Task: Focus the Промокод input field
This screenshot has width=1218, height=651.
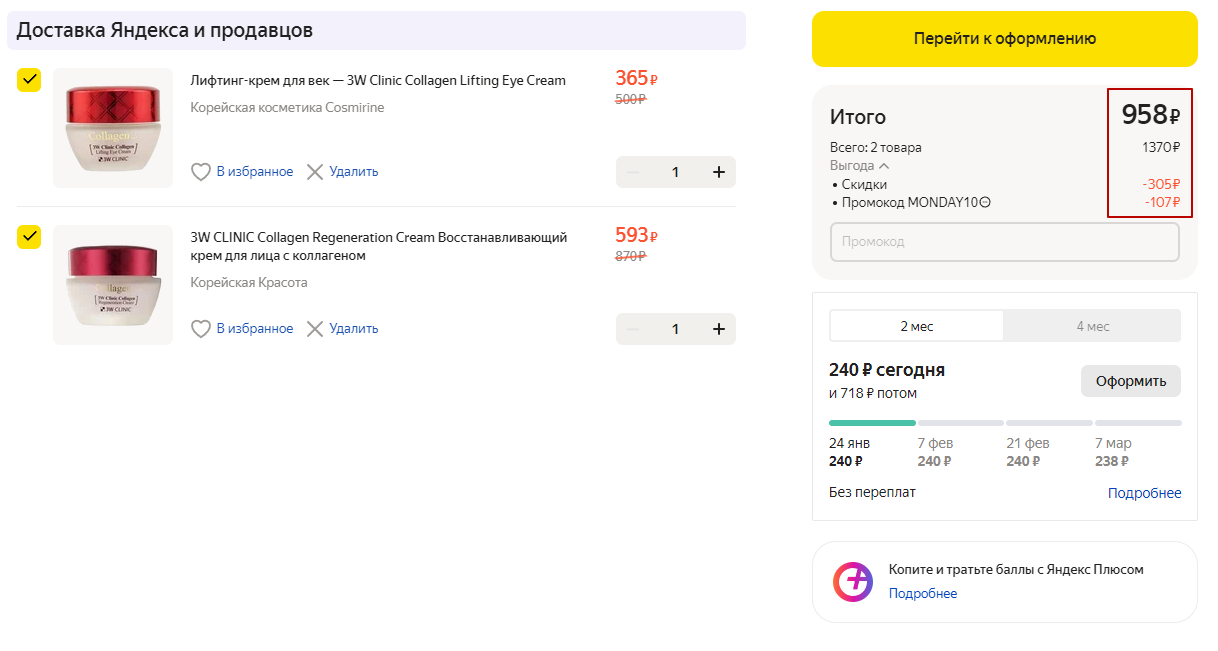Action: [x=1004, y=242]
